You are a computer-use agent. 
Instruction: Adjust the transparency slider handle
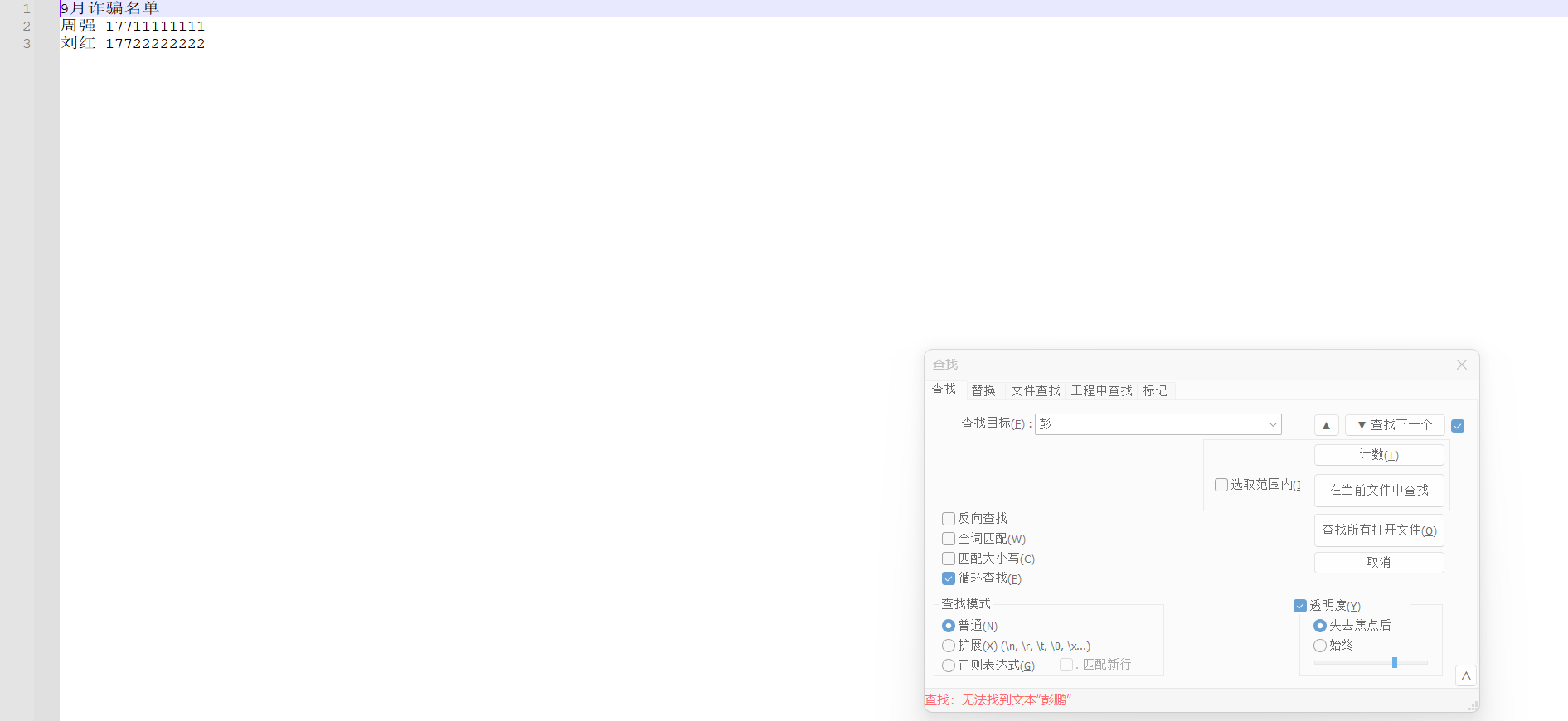pyautogui.click(x=1395, y=662)
